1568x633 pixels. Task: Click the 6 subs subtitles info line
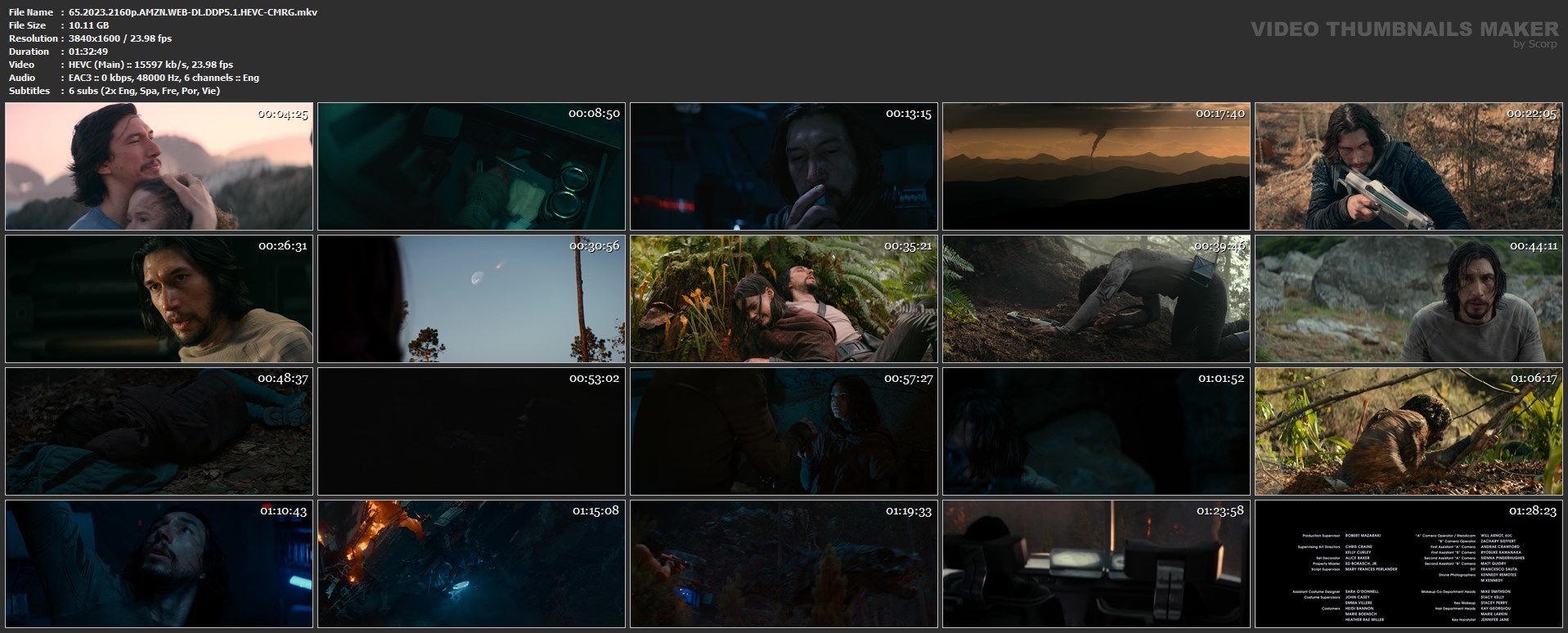144,91
